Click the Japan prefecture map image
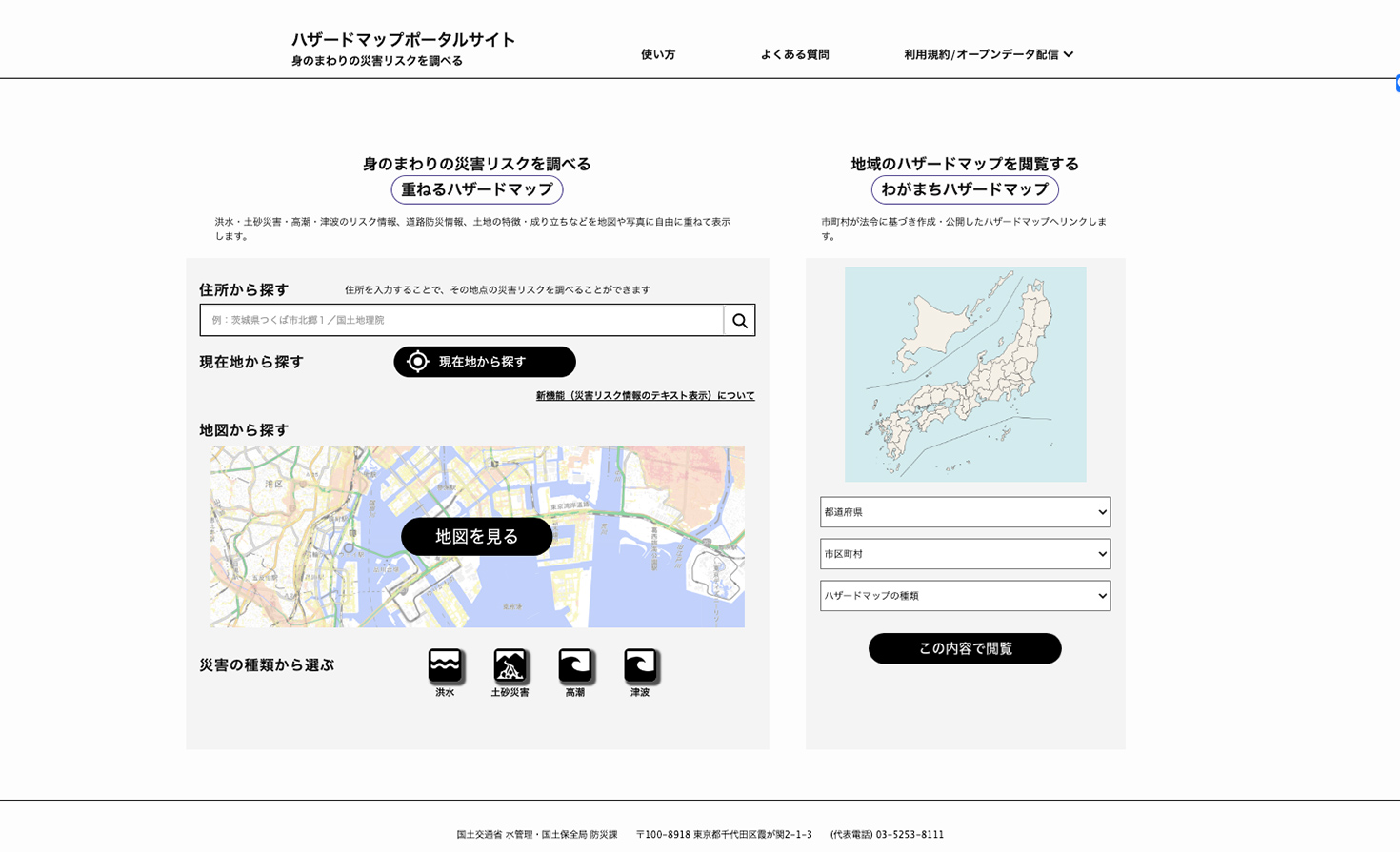1400x852 pixels. tap(964, 374)
